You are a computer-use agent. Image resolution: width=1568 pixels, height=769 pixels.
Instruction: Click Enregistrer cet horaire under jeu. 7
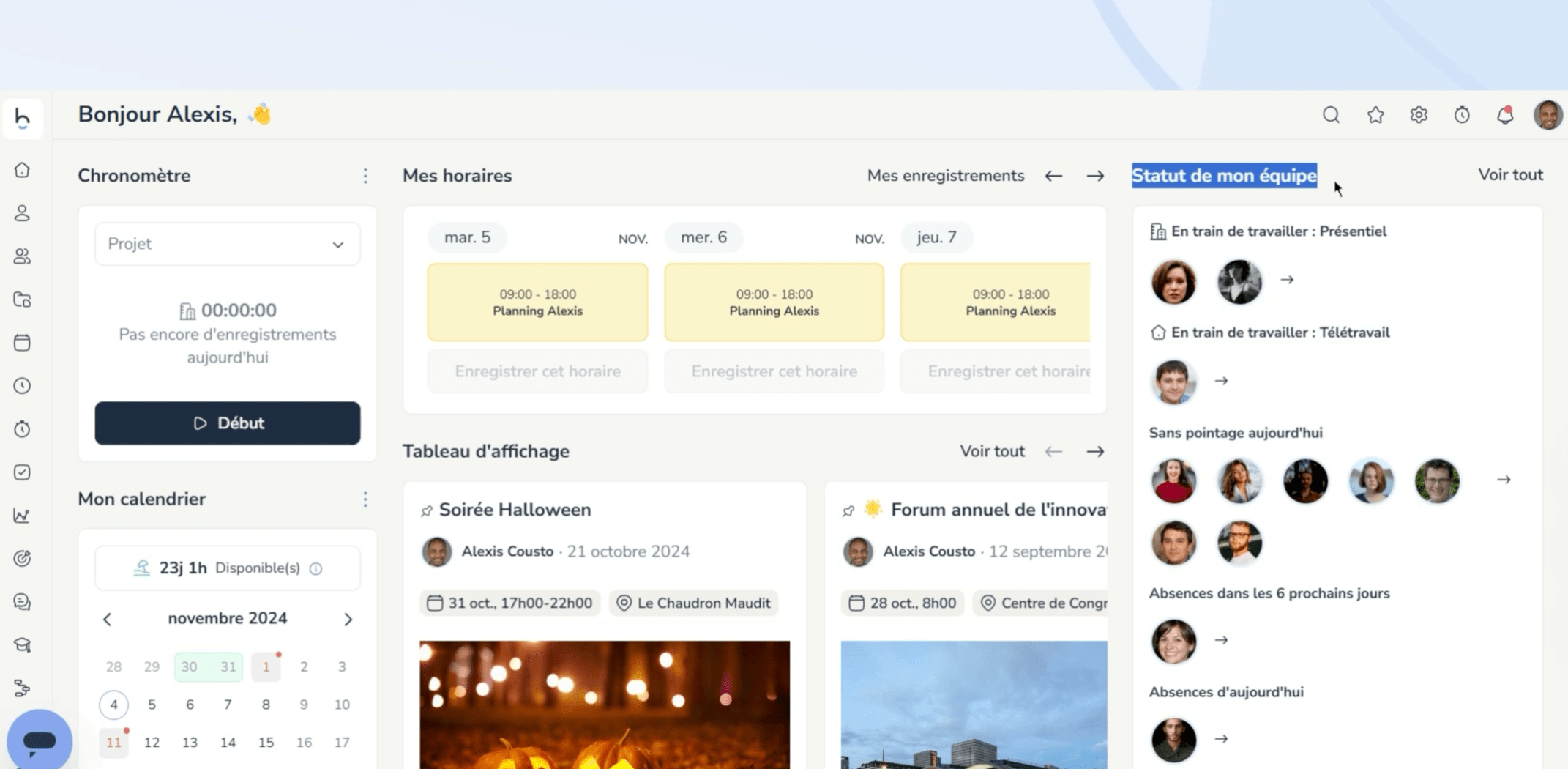[x=996, y=371]
